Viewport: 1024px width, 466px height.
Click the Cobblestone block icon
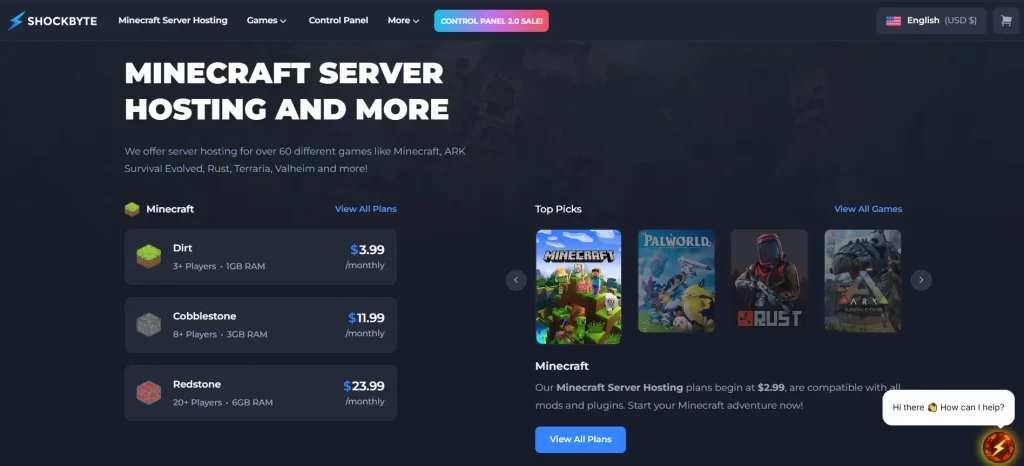point(148,324)
